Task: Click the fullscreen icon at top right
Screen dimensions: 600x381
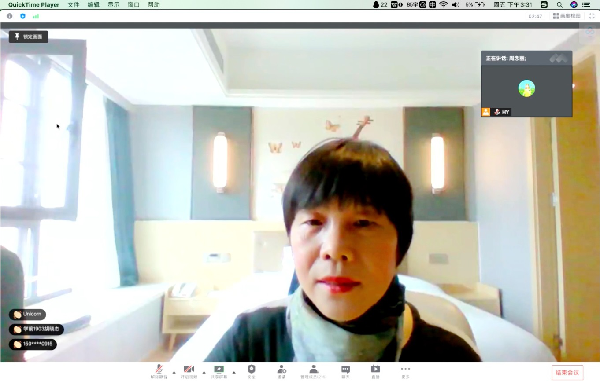Action: (x=592, y=16)
